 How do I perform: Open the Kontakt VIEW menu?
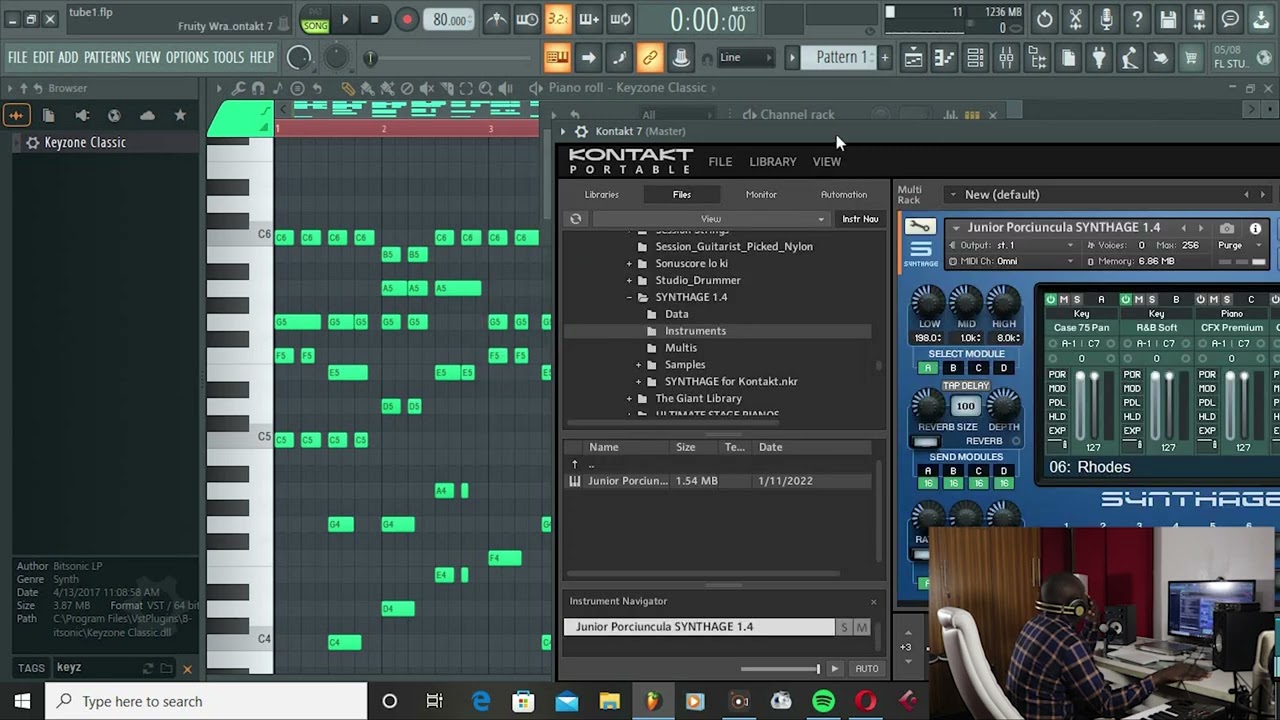[x=826, y=161]
